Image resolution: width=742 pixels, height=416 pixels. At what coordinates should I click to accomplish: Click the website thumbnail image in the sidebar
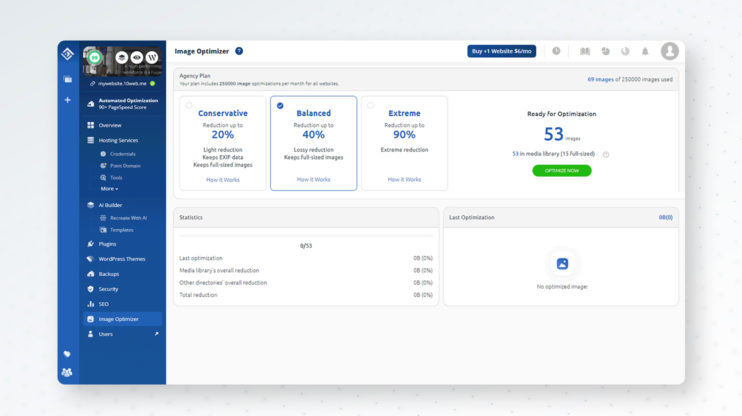coord(123,62)
